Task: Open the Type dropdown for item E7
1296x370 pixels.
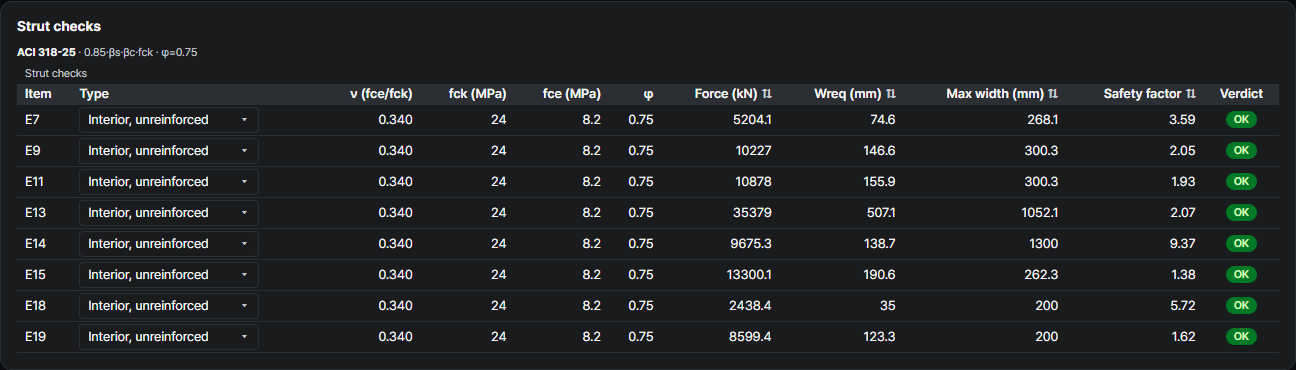Action: pyautogui.click(x=169, y=120)
